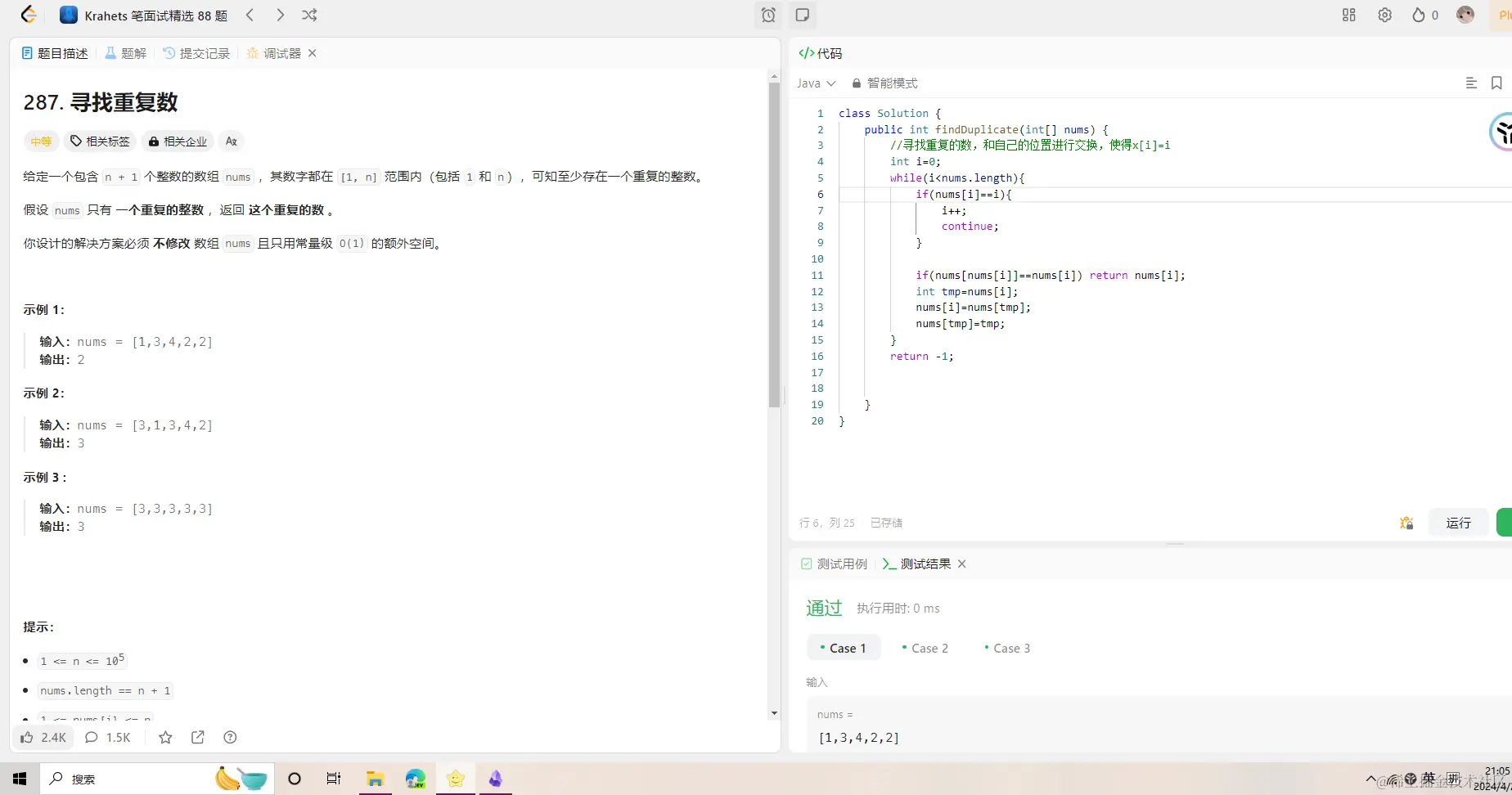Click the Cortana circle taskbar icon
Image resolution: width=1512 pixels, height=795 pixels.
[x=295, y=779]
